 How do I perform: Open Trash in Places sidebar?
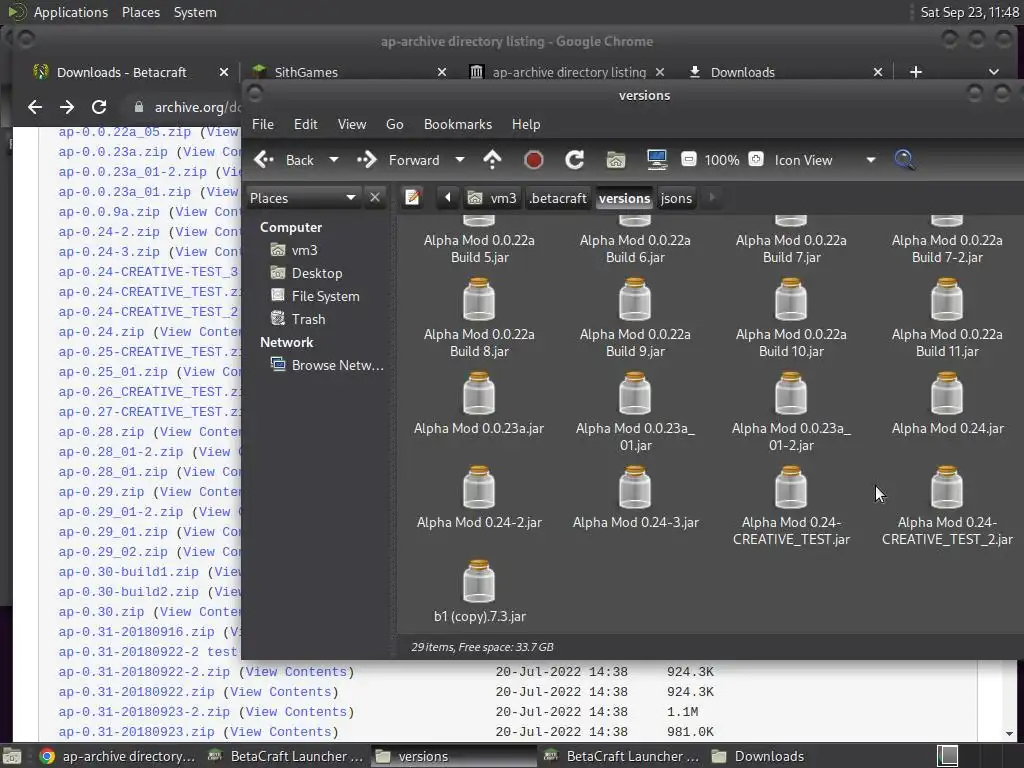(x=308, y=319)
